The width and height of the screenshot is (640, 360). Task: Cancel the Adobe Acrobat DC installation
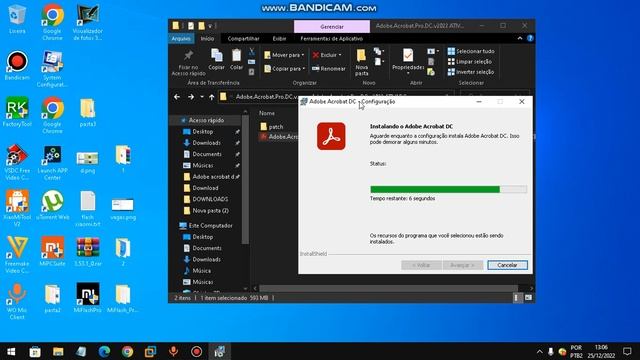coord(507,265)
